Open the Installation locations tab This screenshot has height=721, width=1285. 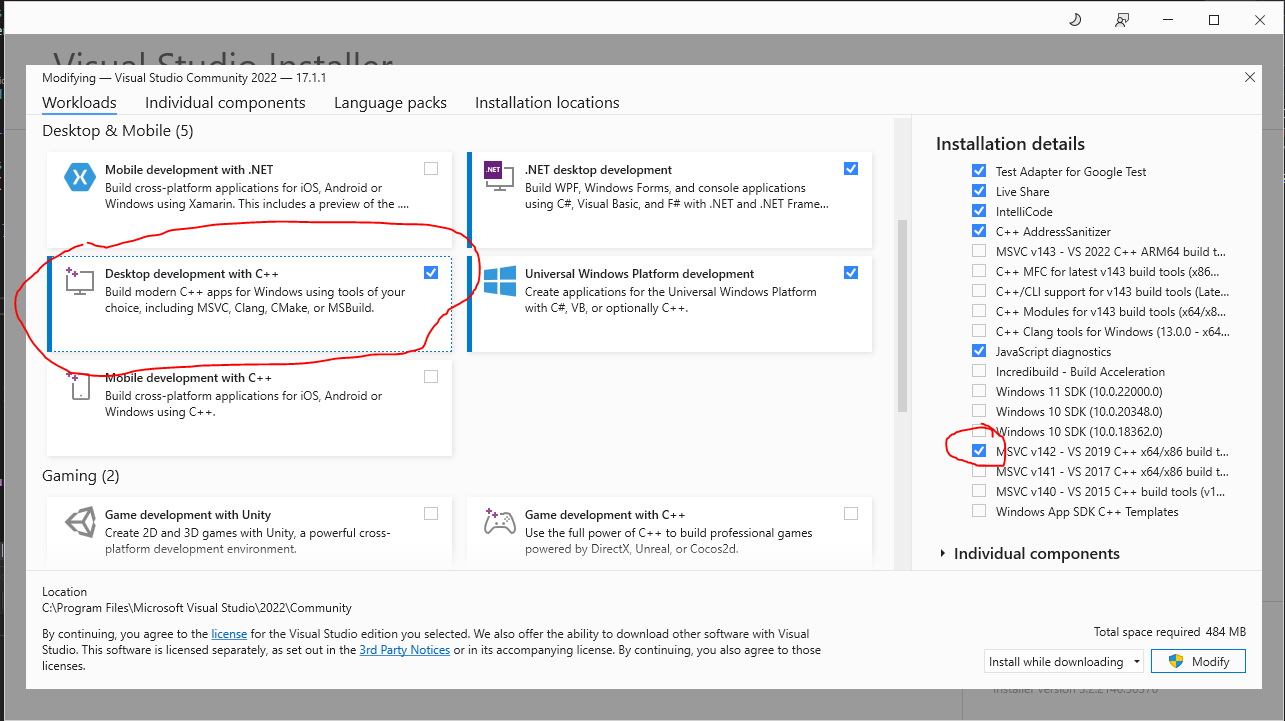pyautogui.click(x=547, y=103)
